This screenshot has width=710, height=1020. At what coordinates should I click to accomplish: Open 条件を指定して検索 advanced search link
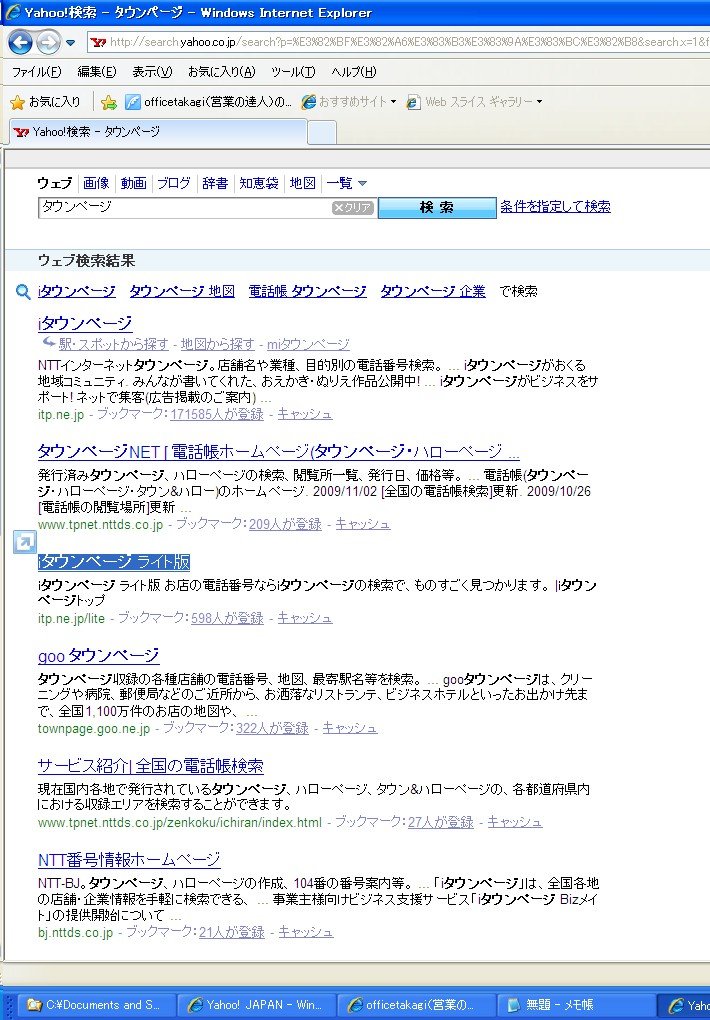coord(555,206)
